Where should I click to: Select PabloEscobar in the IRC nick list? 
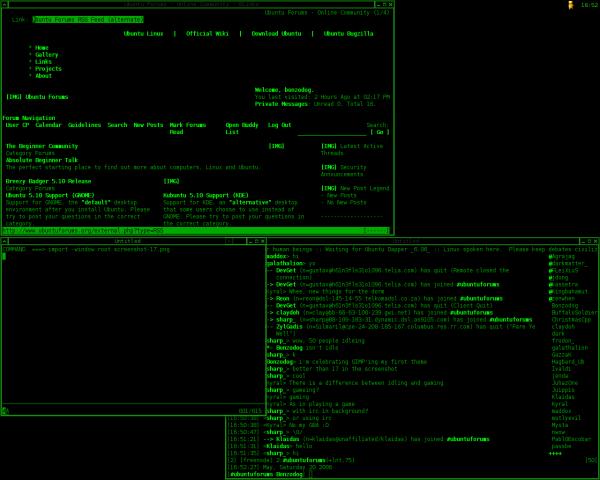tap(571, 439)
